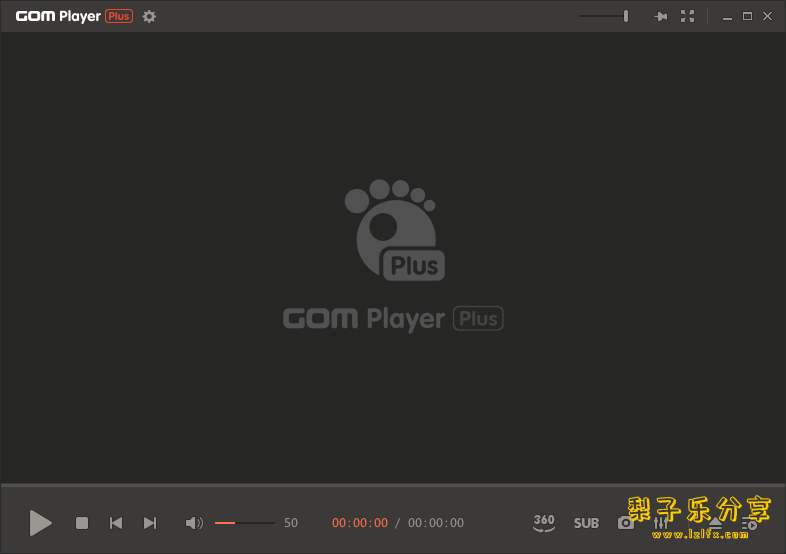Image resolution: width=786 pixels, height=554 pixels.
Task: Pin the player window on top
Action: tap(661, 17)
